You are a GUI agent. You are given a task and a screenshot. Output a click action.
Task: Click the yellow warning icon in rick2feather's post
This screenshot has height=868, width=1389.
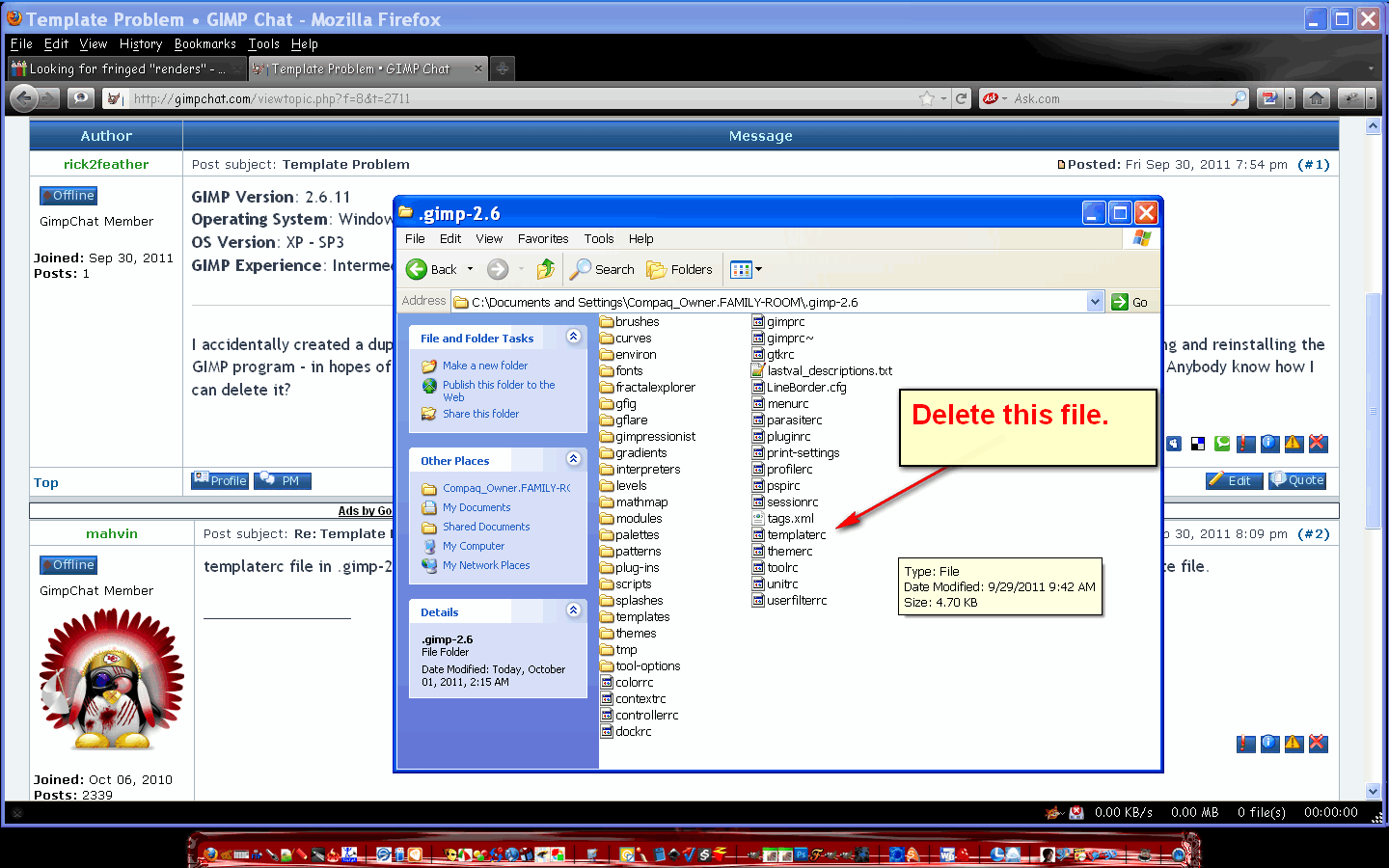1294,444
